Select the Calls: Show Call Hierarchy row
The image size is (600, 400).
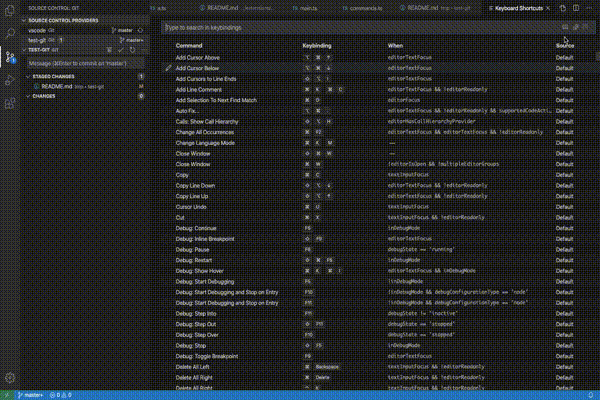click(379, 122)
